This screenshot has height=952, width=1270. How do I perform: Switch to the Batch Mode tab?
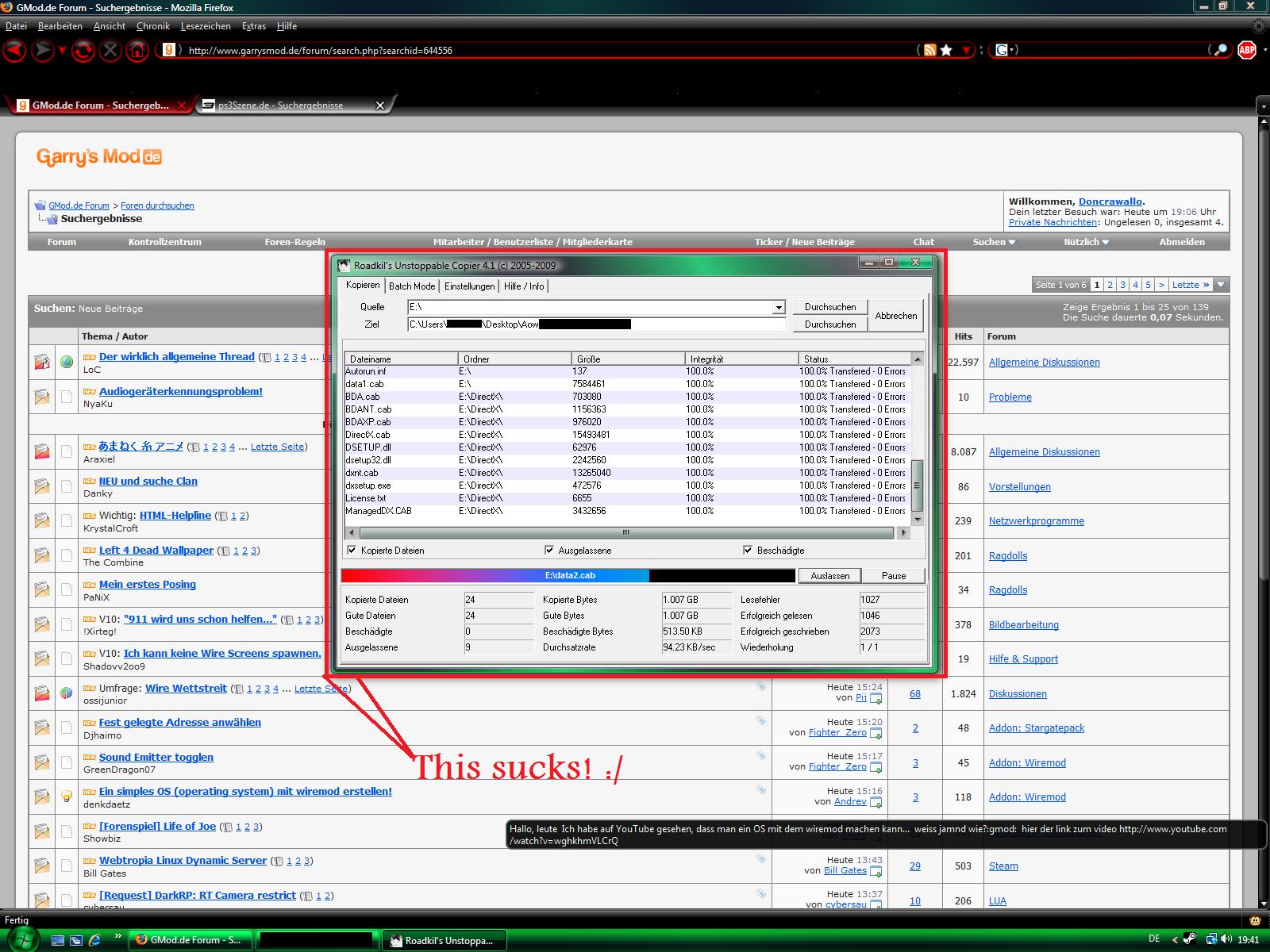pyautogui.click(x=411, y=286)
